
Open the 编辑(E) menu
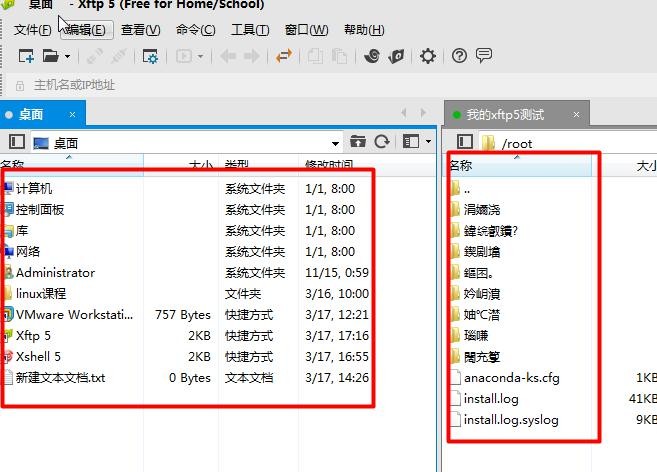coord(87,30)
